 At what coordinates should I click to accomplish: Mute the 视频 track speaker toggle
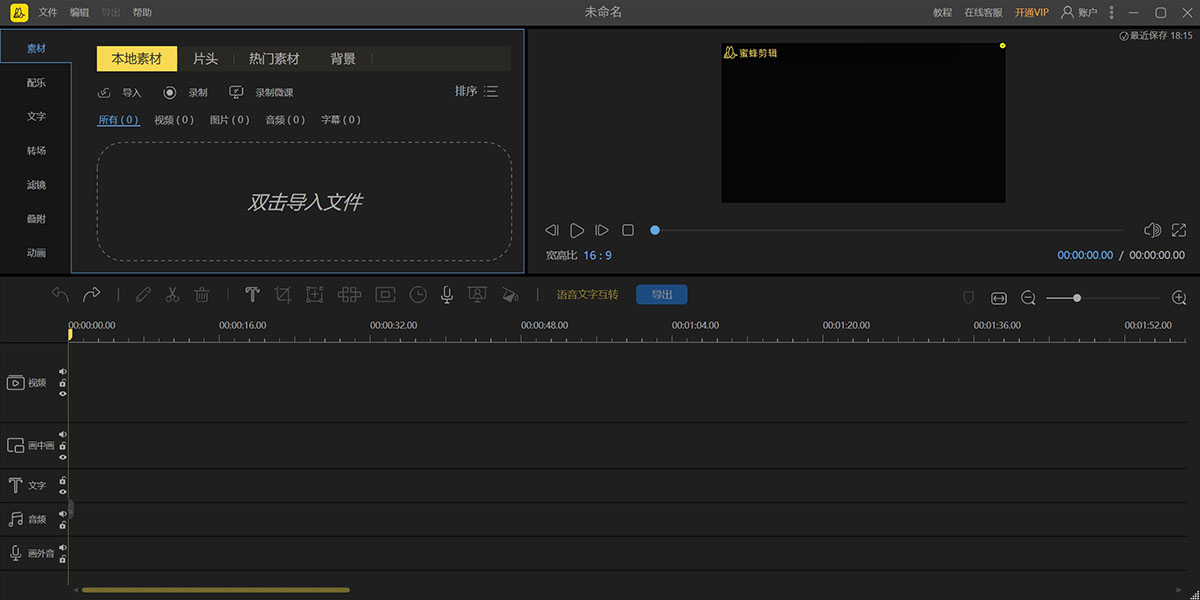(62, 370)
